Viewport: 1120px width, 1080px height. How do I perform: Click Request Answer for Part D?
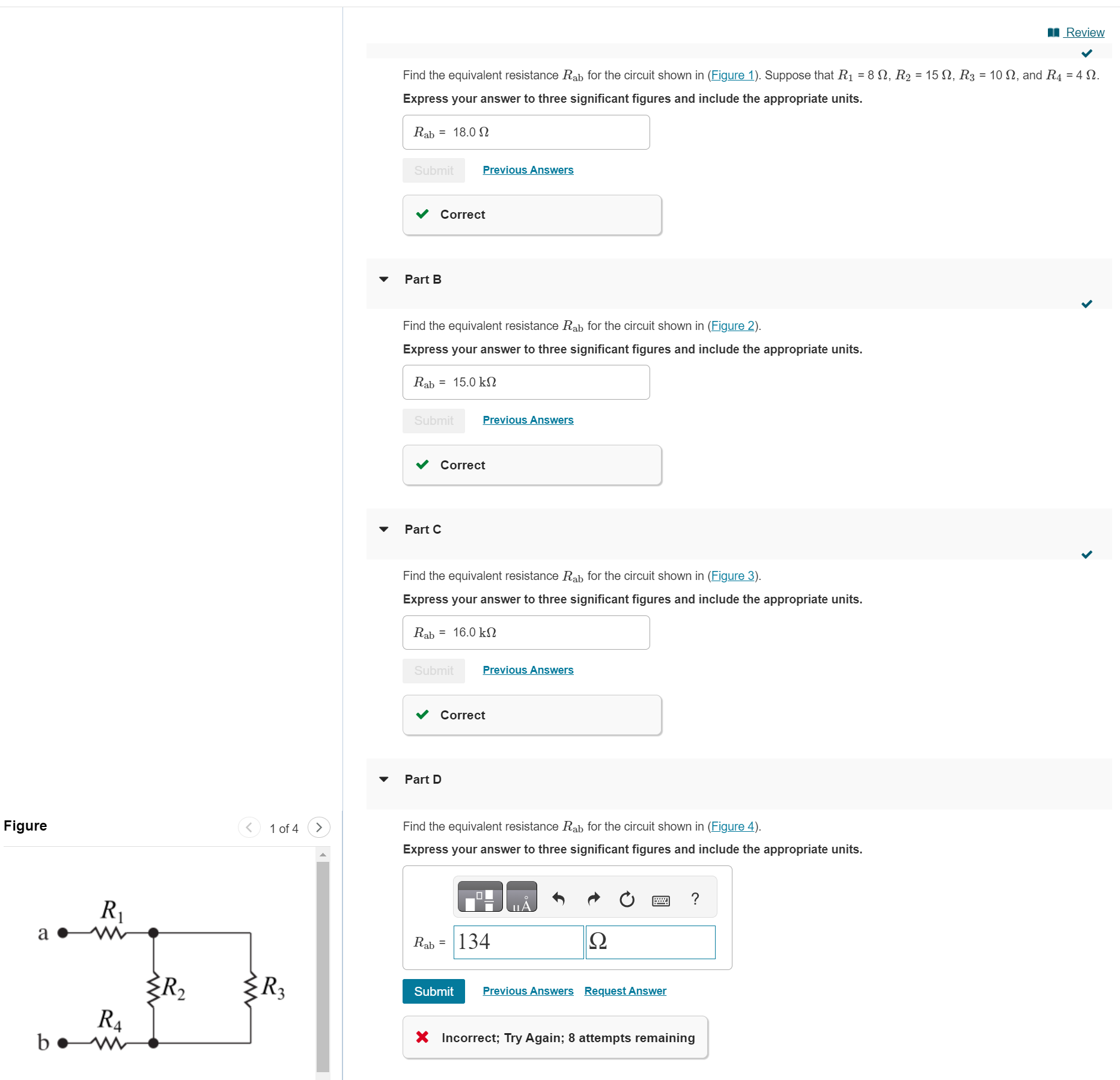[x=624, y=990]
